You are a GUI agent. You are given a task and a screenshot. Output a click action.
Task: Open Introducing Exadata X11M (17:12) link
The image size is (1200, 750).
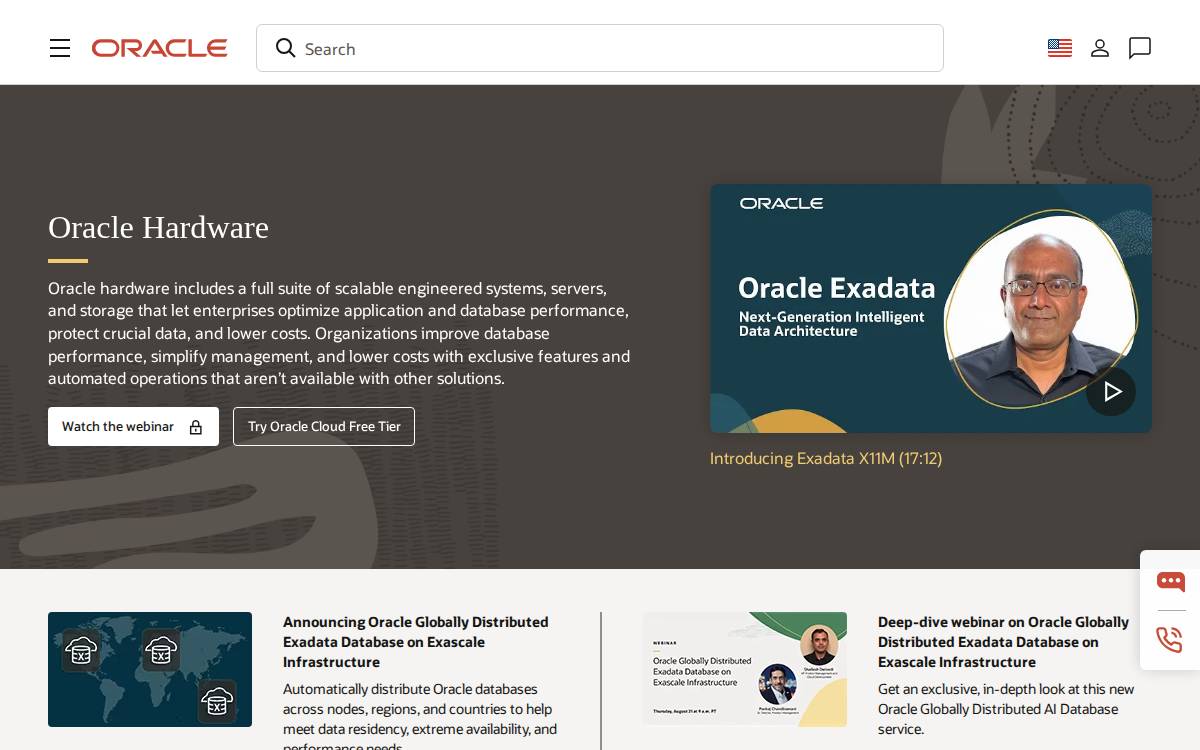coord(826,458)
